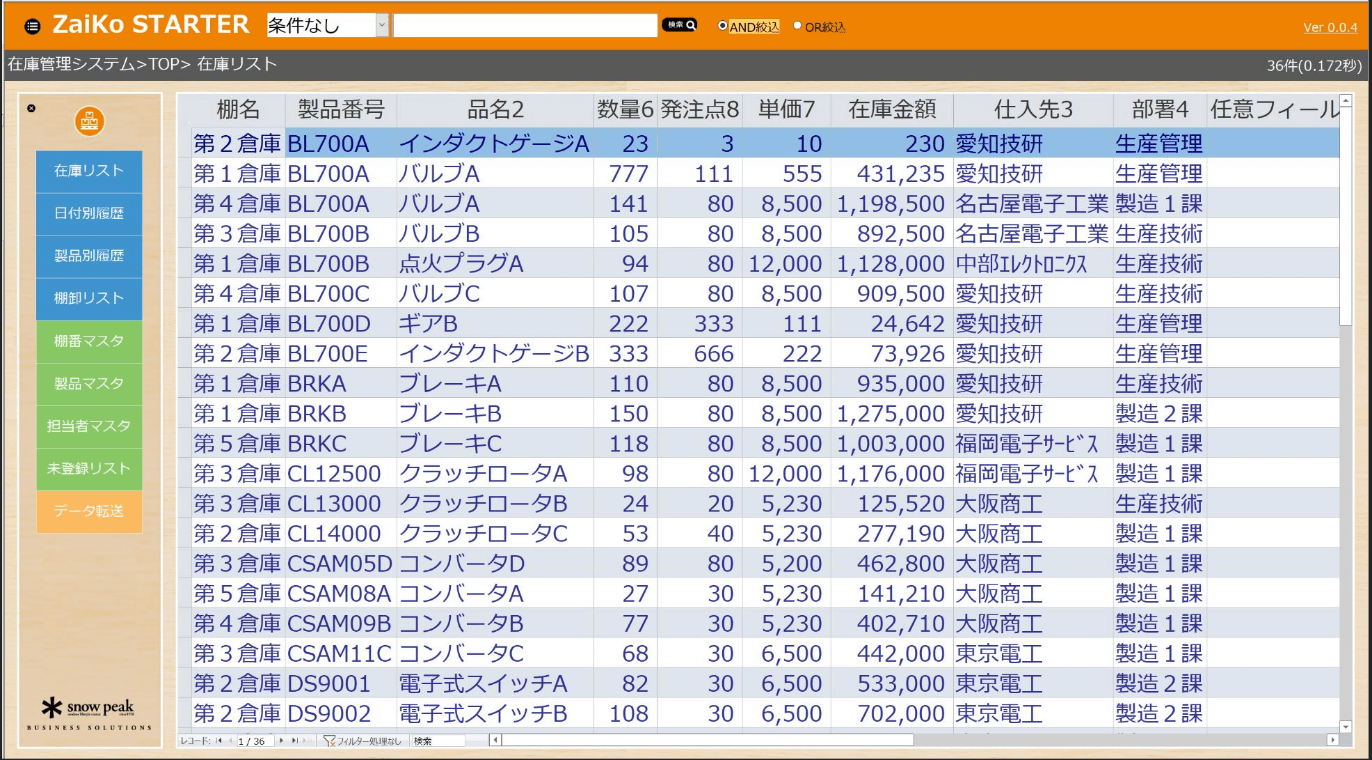
Task: Click the vertical scrollbar down arrow
Action: pyautogui.click(x=1345, y=727)
